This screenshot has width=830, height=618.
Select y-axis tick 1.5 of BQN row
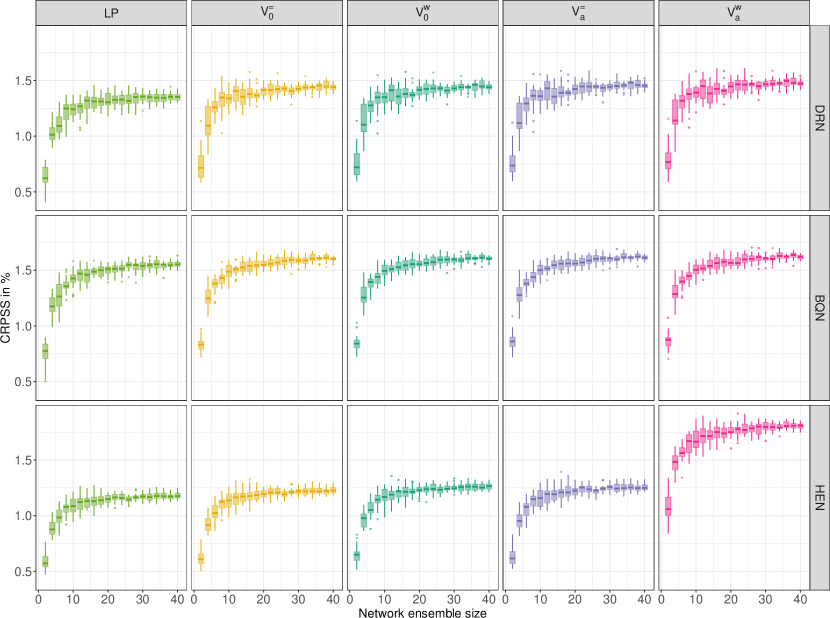point(24,270)
